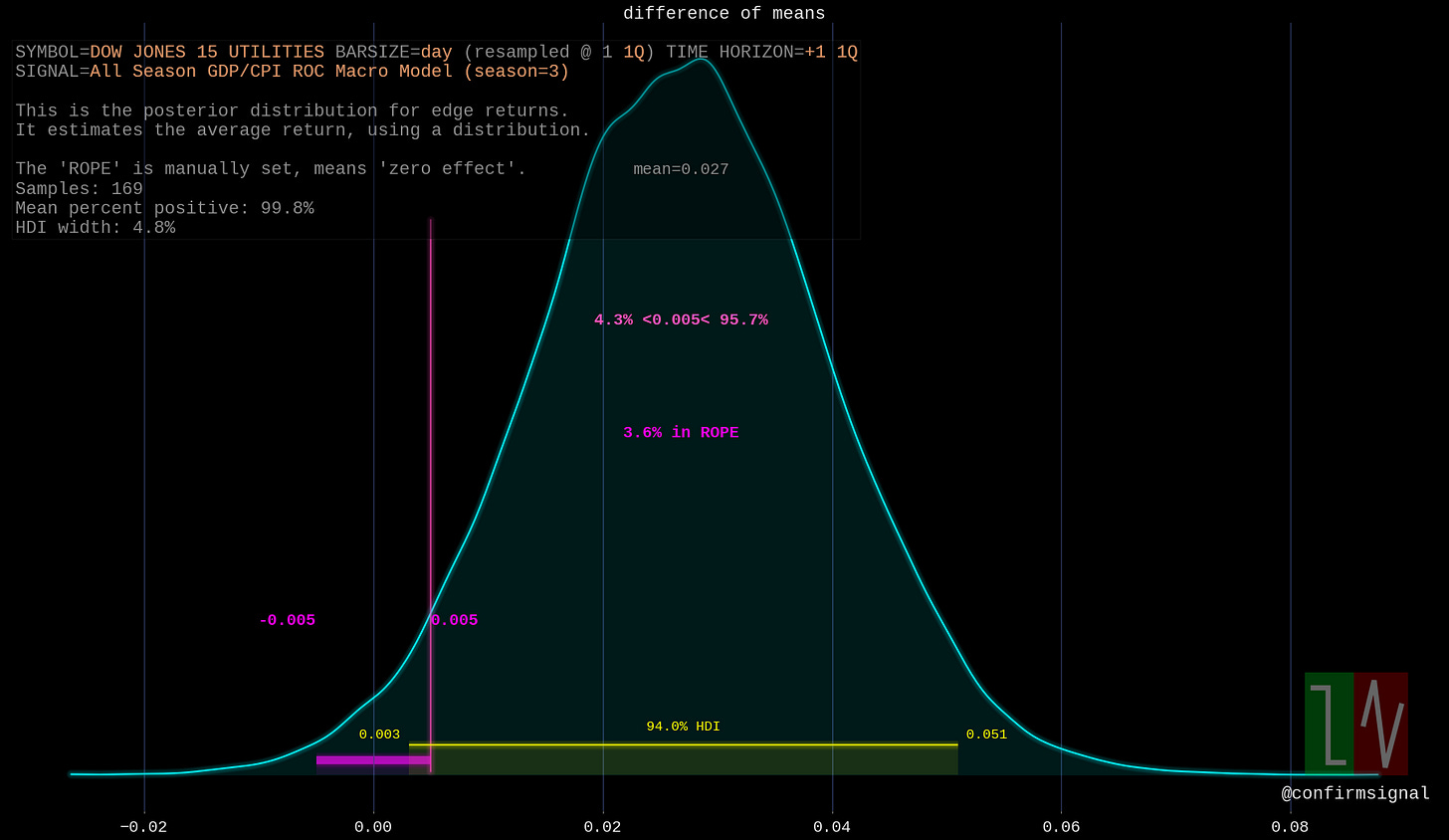Viewport: 1449px width, 840px height.
Task: Click the '0.04' x-axis tick label
Action: [832, 826]
